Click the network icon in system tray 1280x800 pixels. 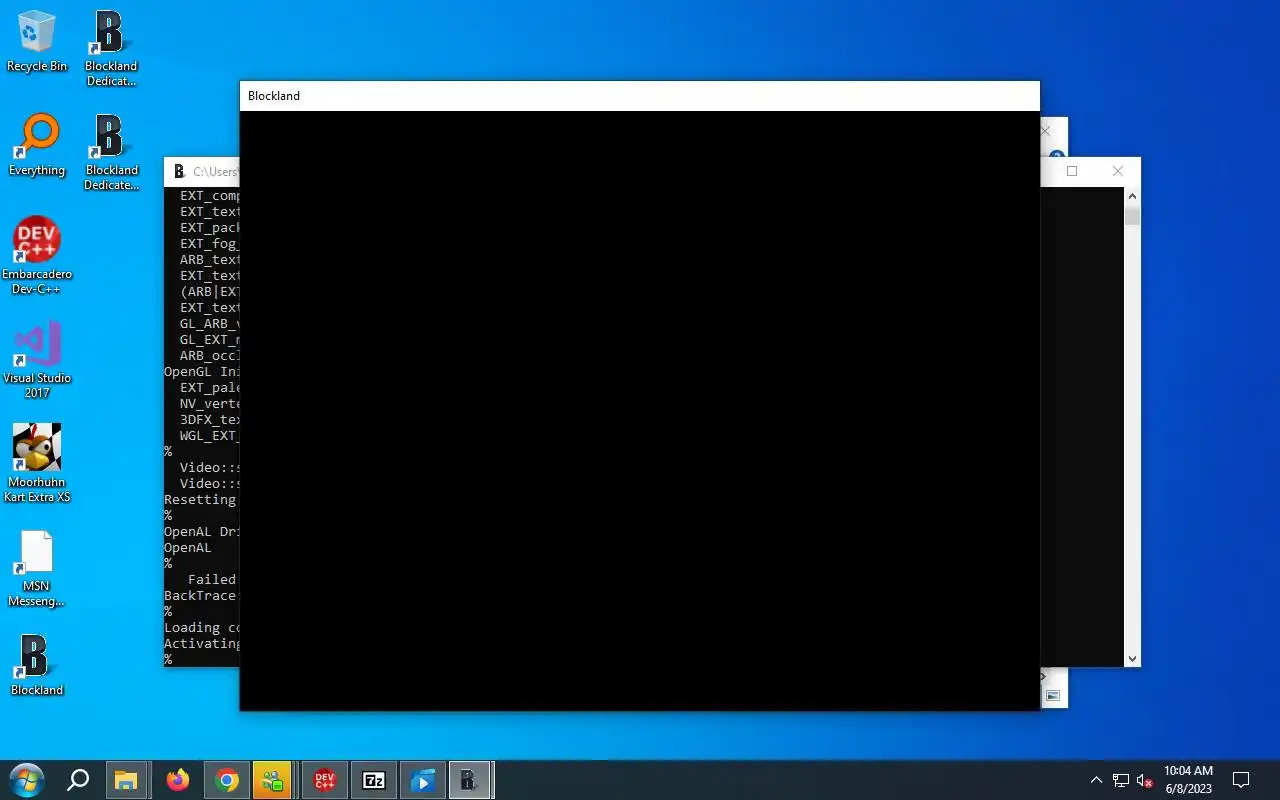click(x=1121, y=781)
